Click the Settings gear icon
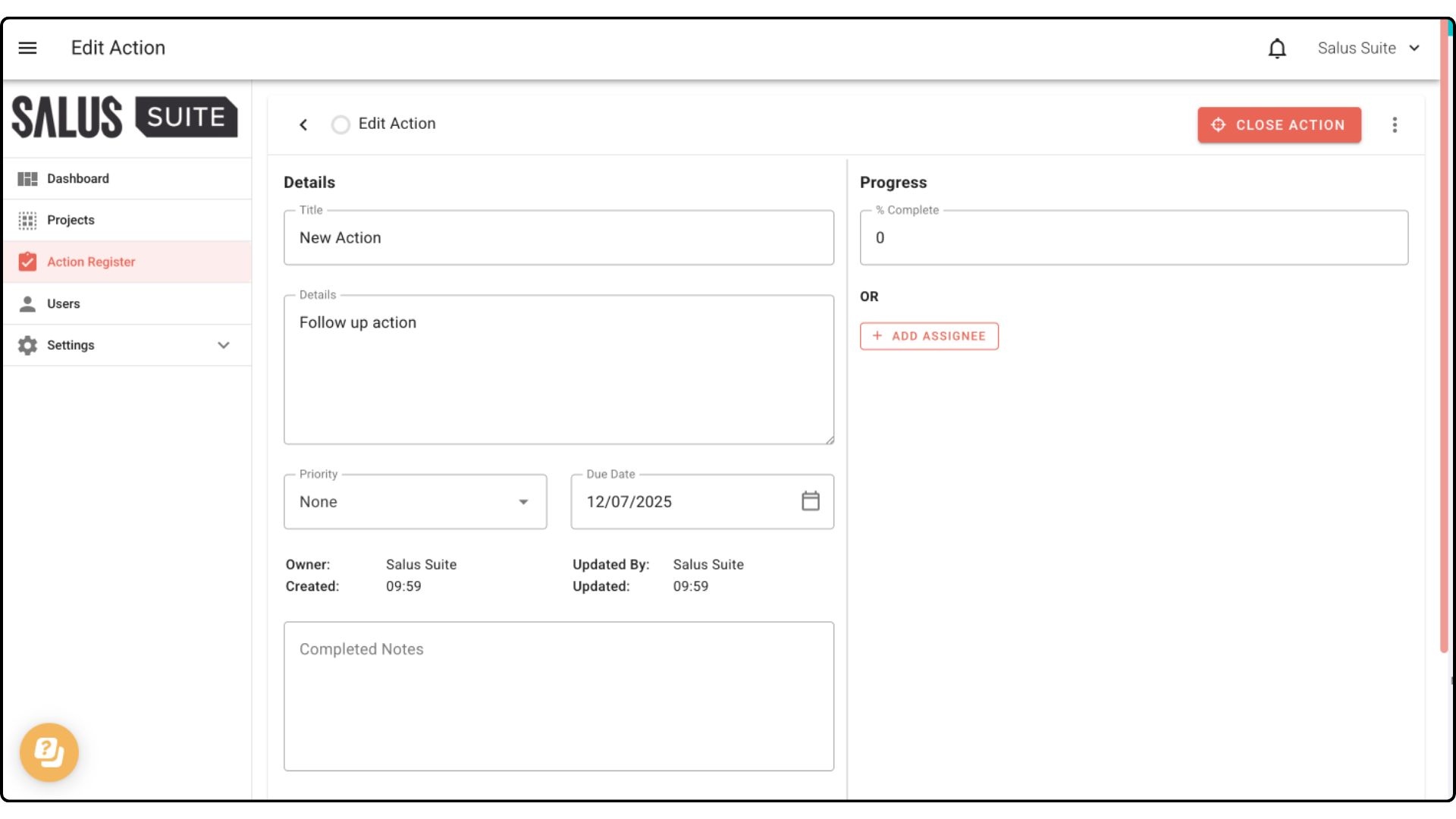The image size is (1456, 819). [27, 346]
